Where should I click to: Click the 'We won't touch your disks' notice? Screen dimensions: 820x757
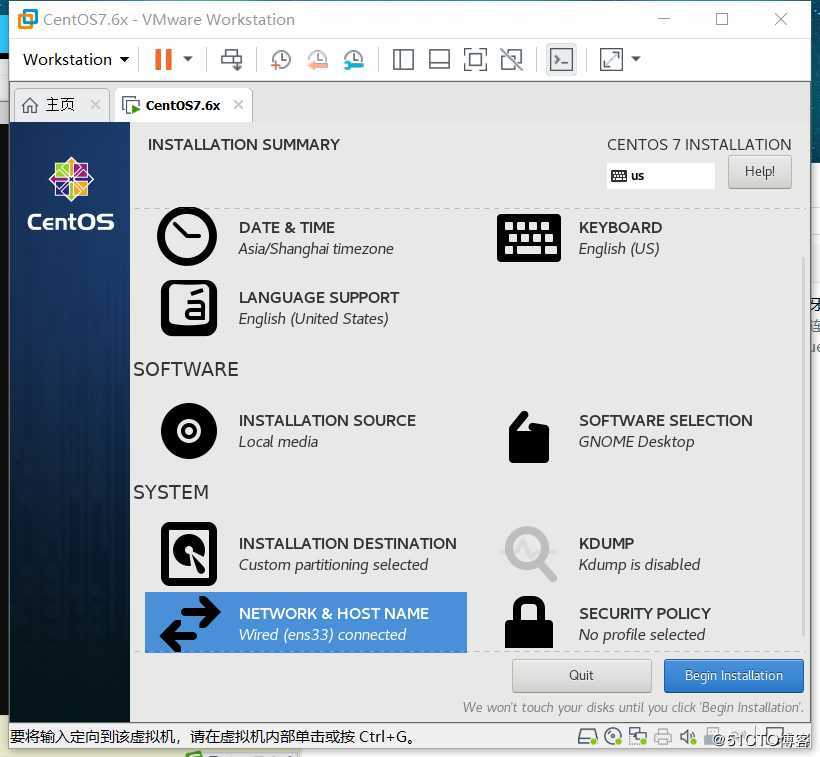pyautogui.click(x=633, y=707)
